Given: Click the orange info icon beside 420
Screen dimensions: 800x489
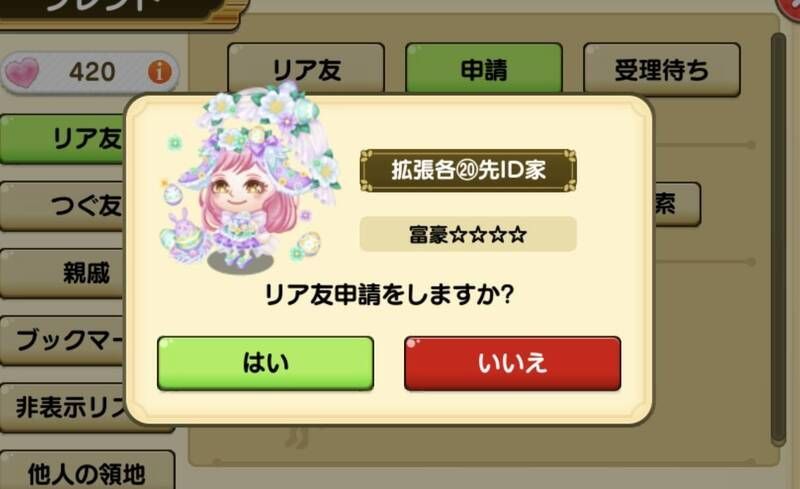Looking at the screenshot, I should (160, 72).
